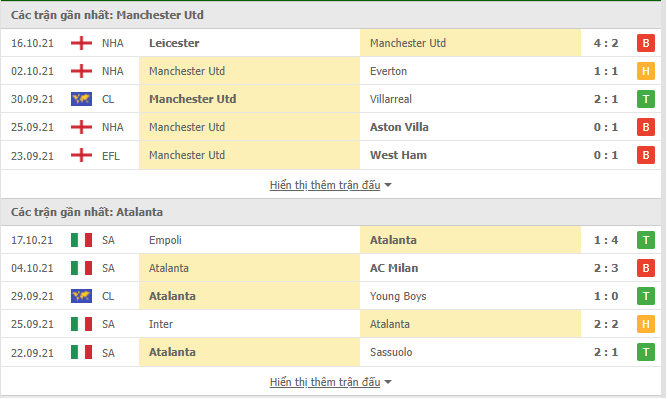Click the orange H badge for Inter match

(646, 324)
